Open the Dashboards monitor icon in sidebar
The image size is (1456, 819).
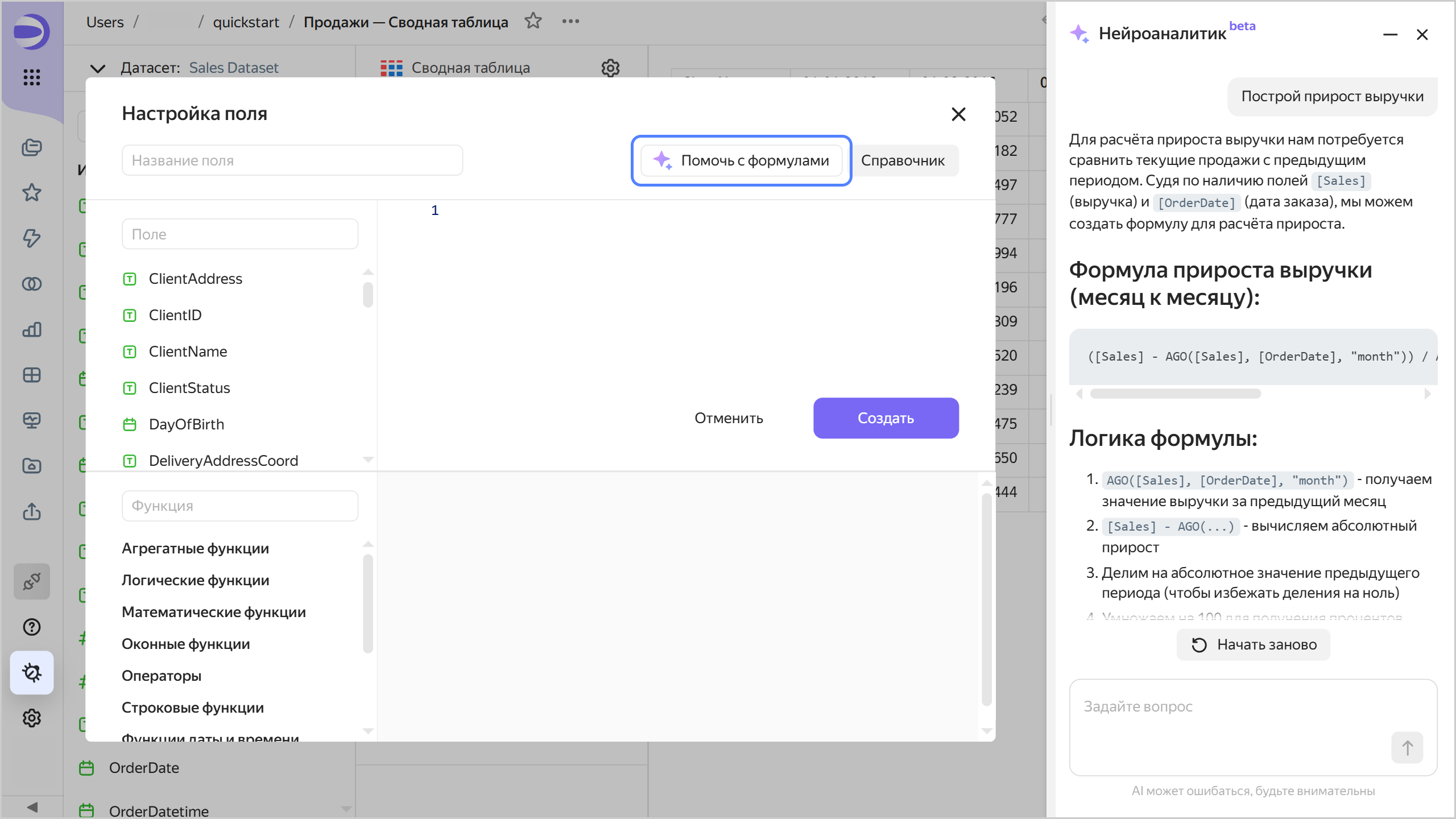(x=32, y=420)
